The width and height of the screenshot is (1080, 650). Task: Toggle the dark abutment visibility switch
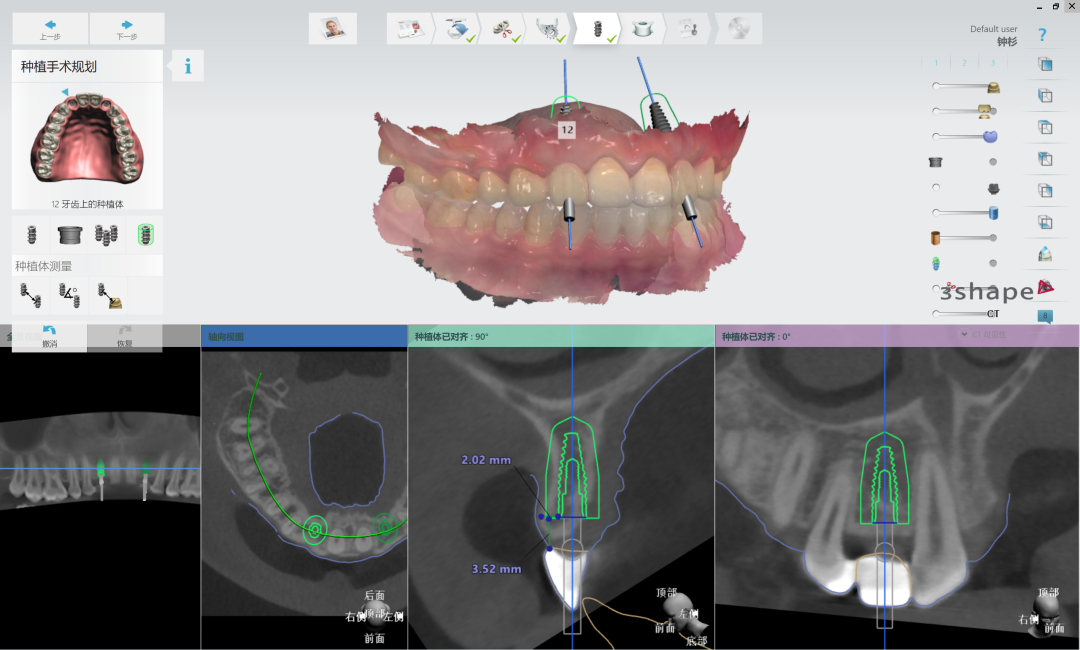936,187
